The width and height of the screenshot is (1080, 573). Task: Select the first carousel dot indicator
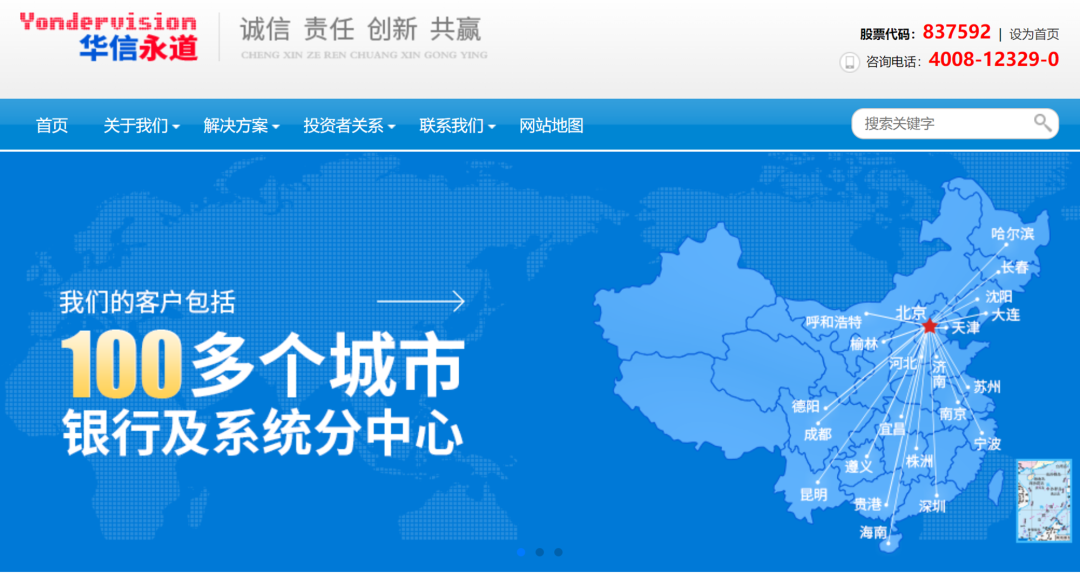[x=521, y=552]
